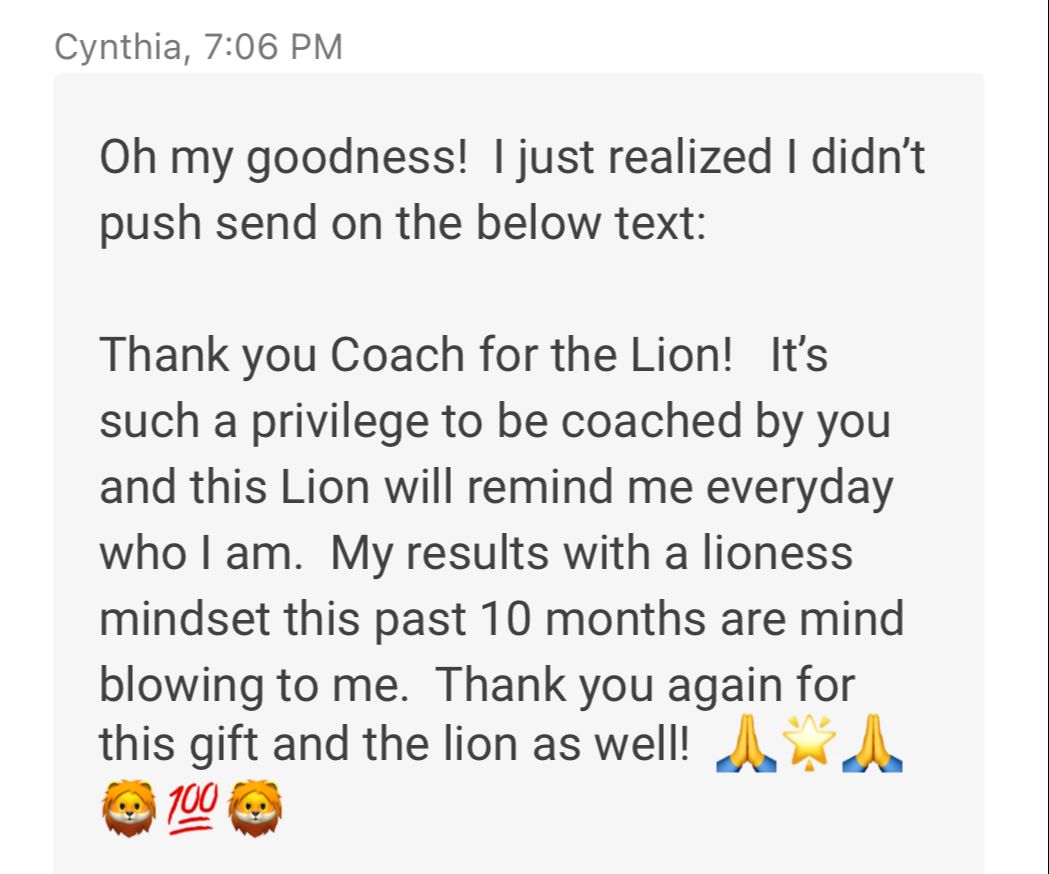Click the line "push send on the below text:"
Image resolution: width=1049 pixels, height=874 pixels.
click(x=403, y=224)
